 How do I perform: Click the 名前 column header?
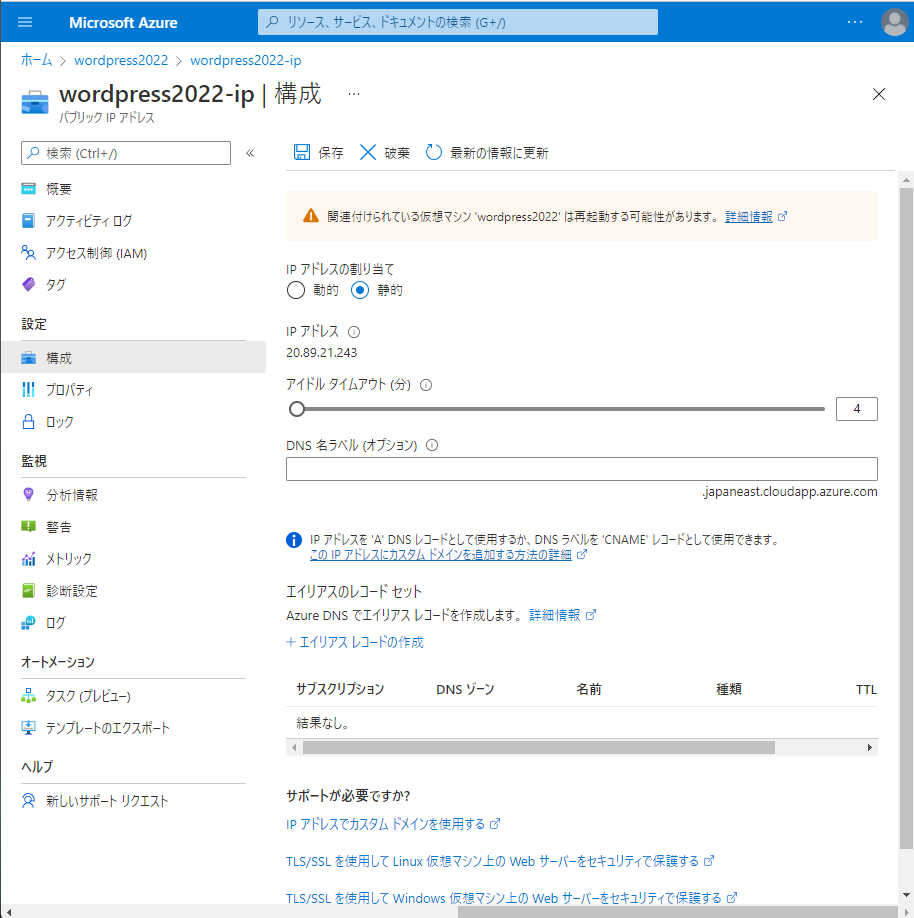[589, 689]
